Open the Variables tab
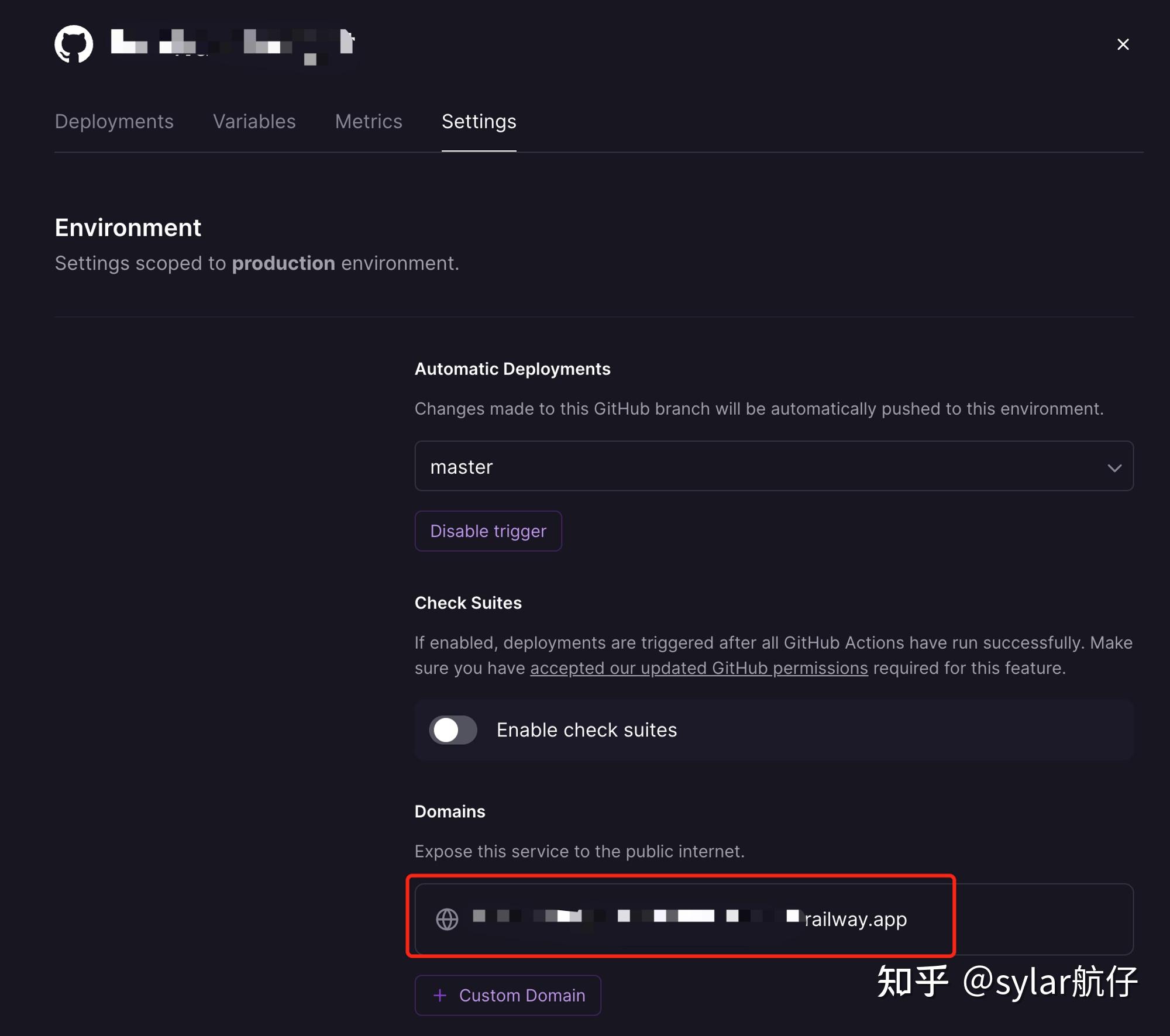Image resolution: width=1170 pixels, height=1036 pixels. (x=254, y=122)
